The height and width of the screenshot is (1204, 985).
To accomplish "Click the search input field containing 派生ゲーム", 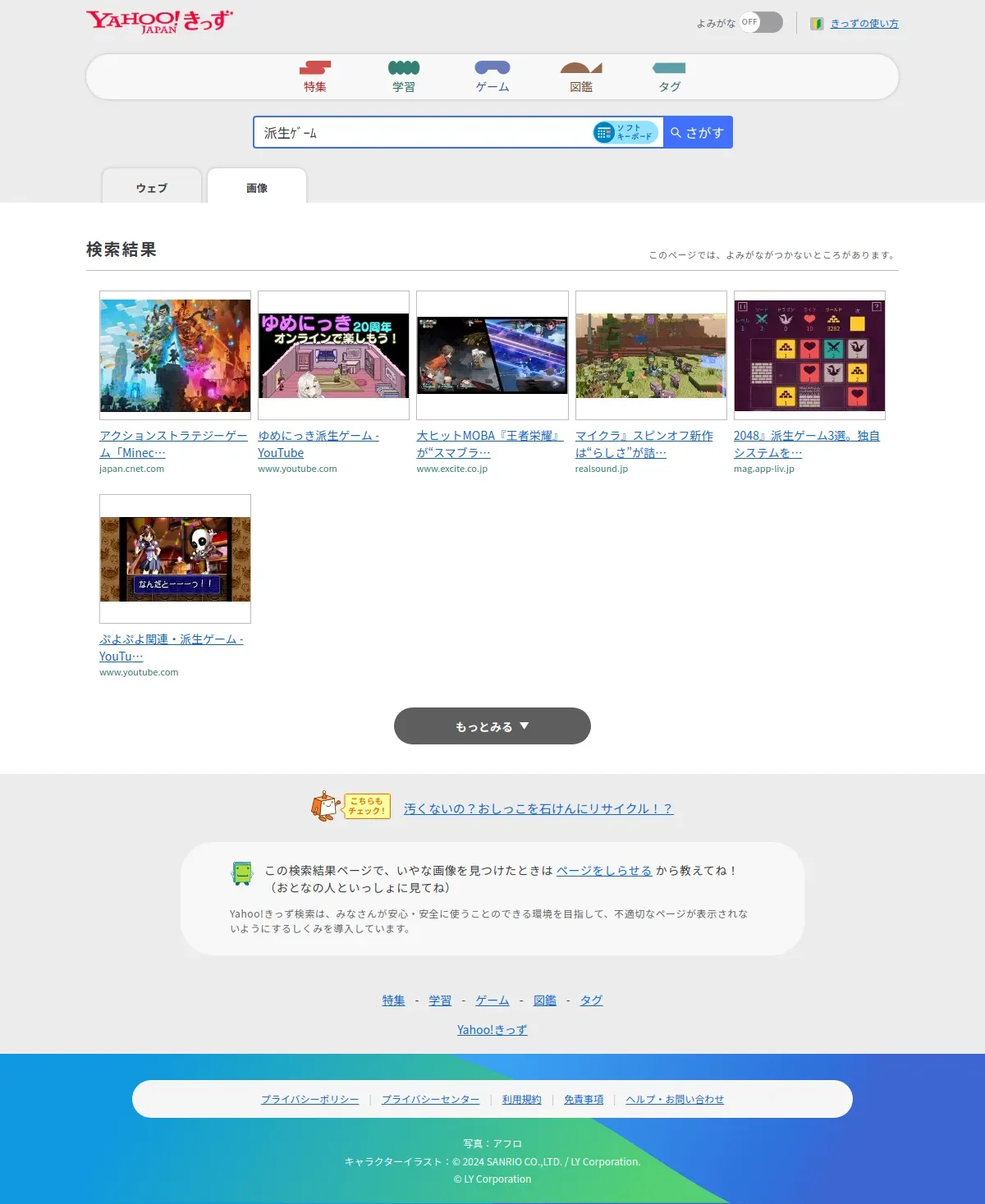I will click(423, 132).
